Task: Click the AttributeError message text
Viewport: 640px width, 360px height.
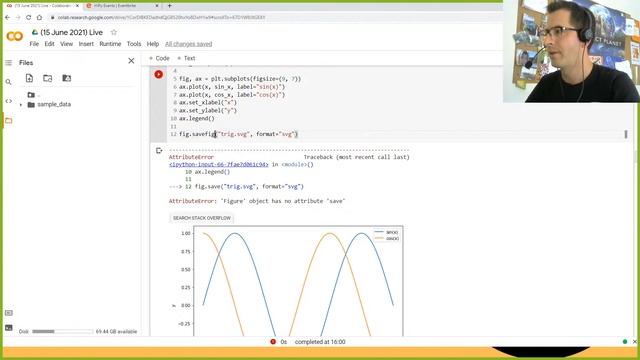Action: [x=257, y=201]
